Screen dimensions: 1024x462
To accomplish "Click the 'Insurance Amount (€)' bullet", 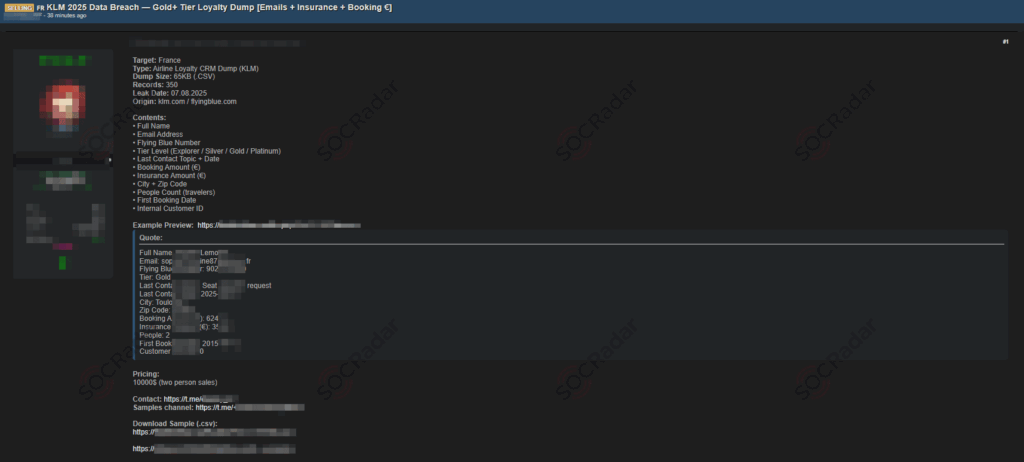I will [168, 176].
